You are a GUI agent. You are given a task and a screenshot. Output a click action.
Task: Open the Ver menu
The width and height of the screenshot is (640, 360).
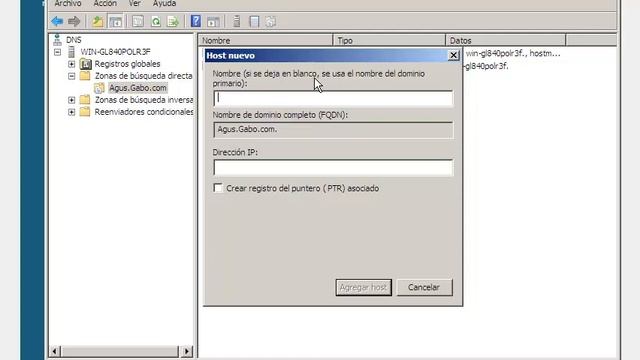coord(135,4)
